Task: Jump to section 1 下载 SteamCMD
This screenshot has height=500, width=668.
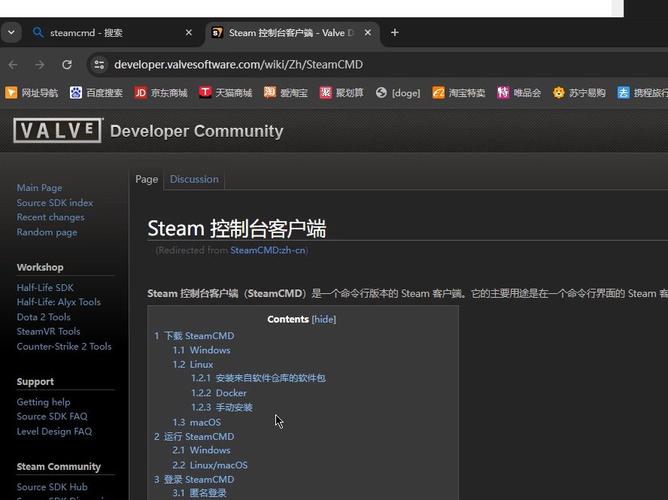Action: point(194,336)
